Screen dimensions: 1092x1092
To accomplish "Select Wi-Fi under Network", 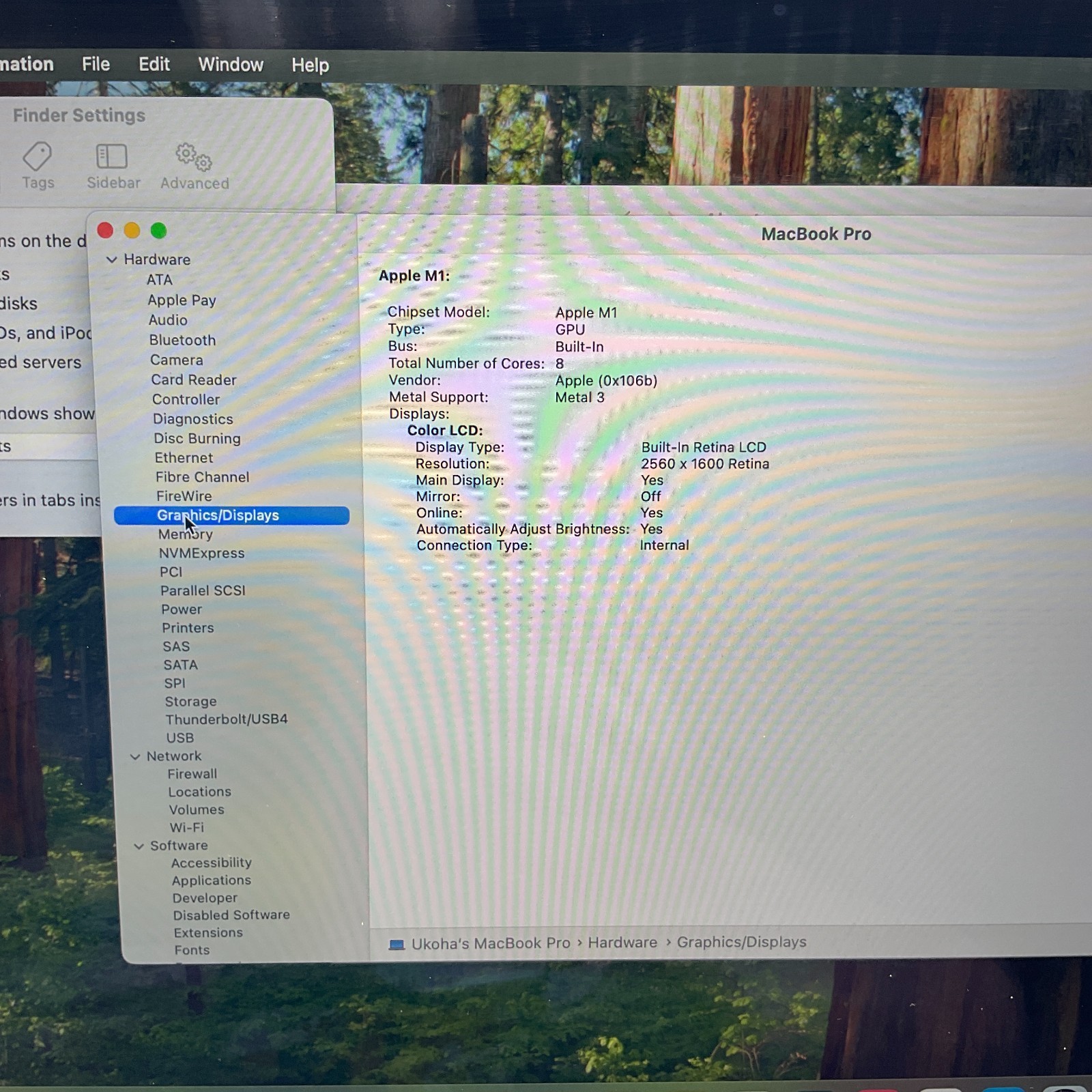I will pyautogui.click(x=187, y=827).
